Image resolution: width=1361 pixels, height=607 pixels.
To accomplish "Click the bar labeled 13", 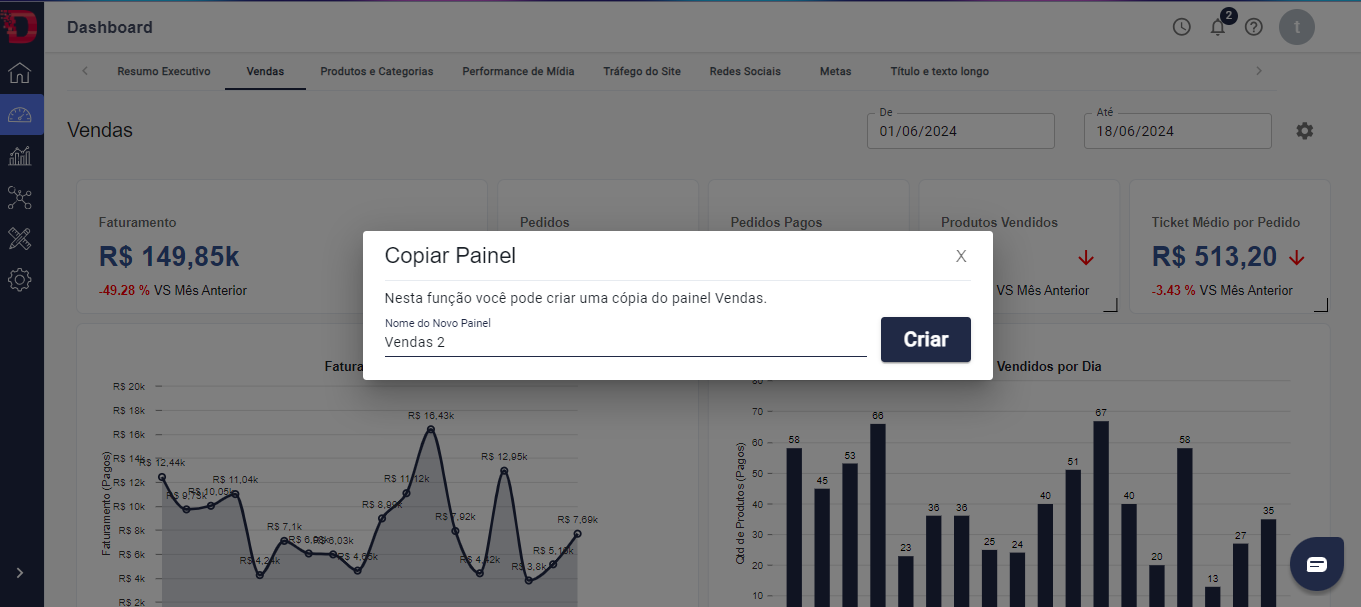I will point(1212,596).
